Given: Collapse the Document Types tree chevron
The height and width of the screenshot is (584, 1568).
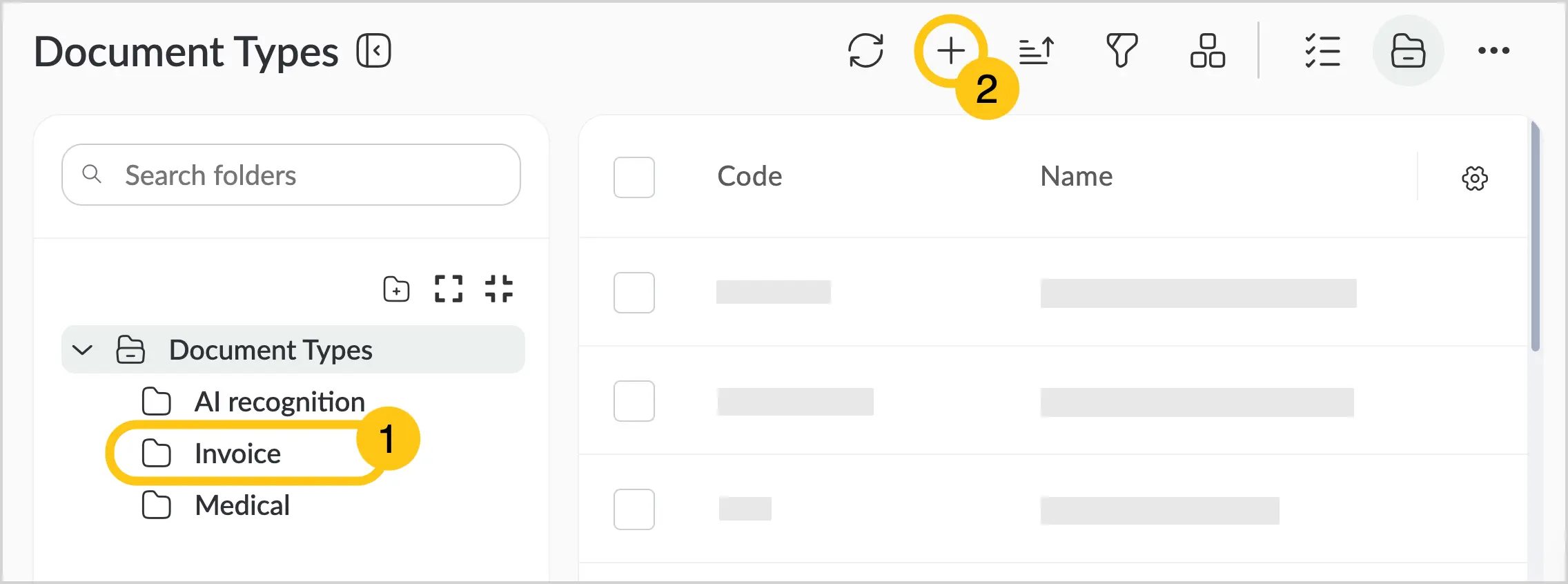Looking at the screenshot, I should tap(83, 349).
